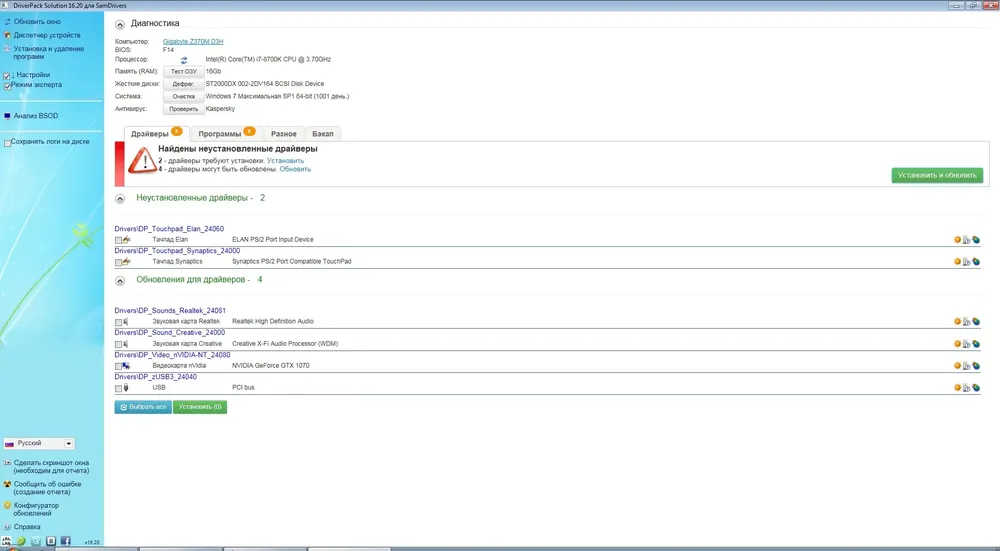This screenshot has height=551, width=1000.
Task: Click the globe icon in PCI bus row
Action: click(x=976, y=387)
